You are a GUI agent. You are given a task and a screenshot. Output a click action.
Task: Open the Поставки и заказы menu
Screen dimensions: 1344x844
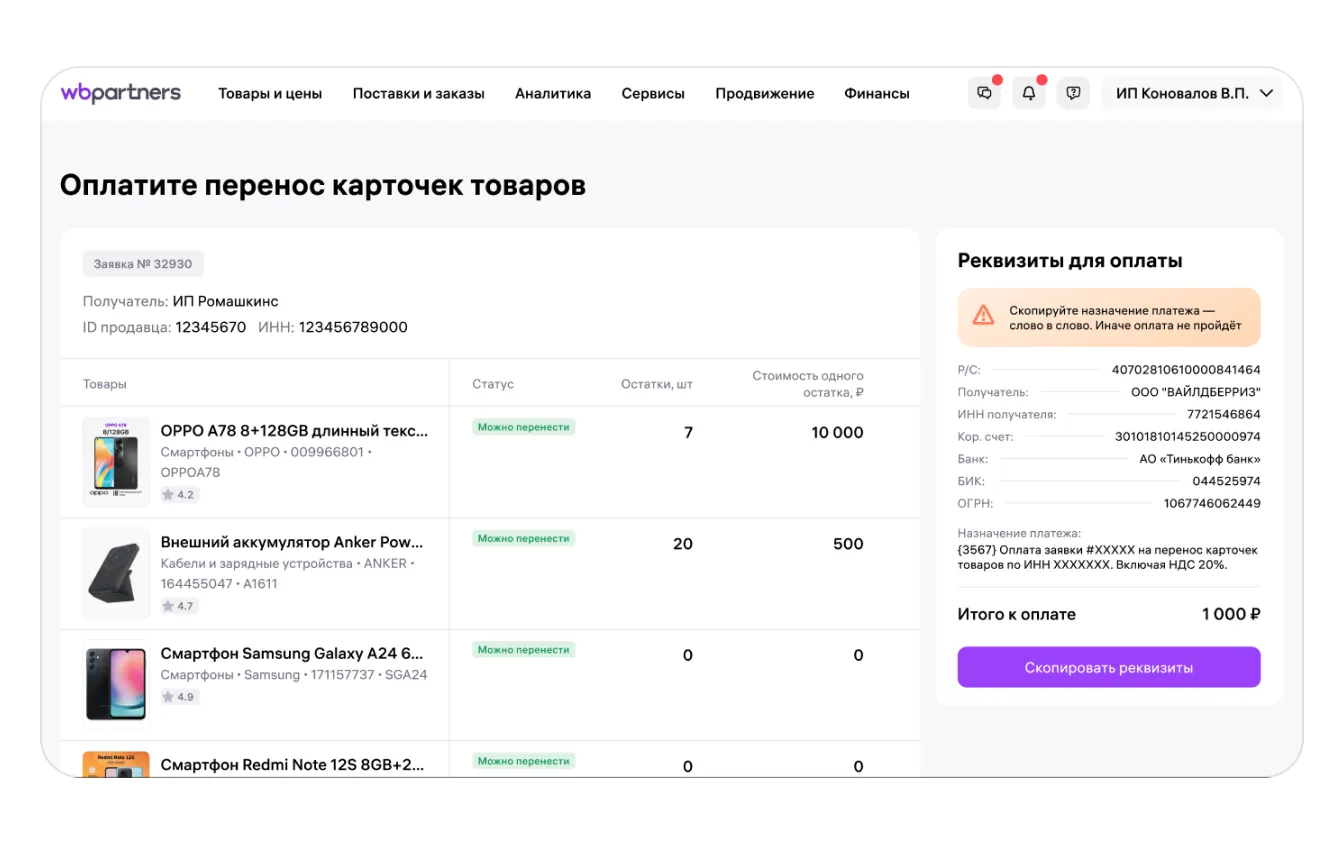(418, 93)
